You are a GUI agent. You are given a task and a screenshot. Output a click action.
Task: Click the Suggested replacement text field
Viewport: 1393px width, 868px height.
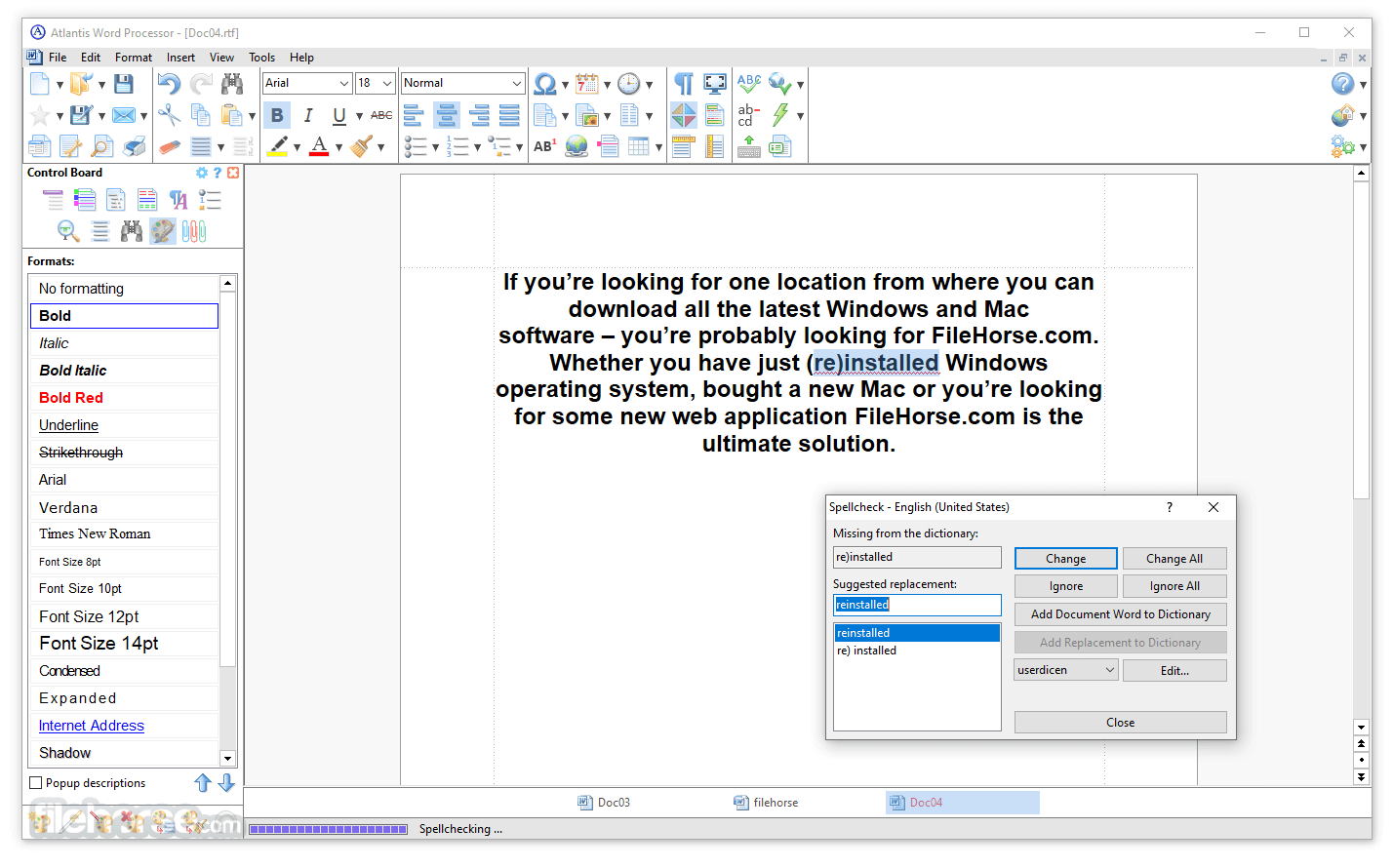point(917,605)
